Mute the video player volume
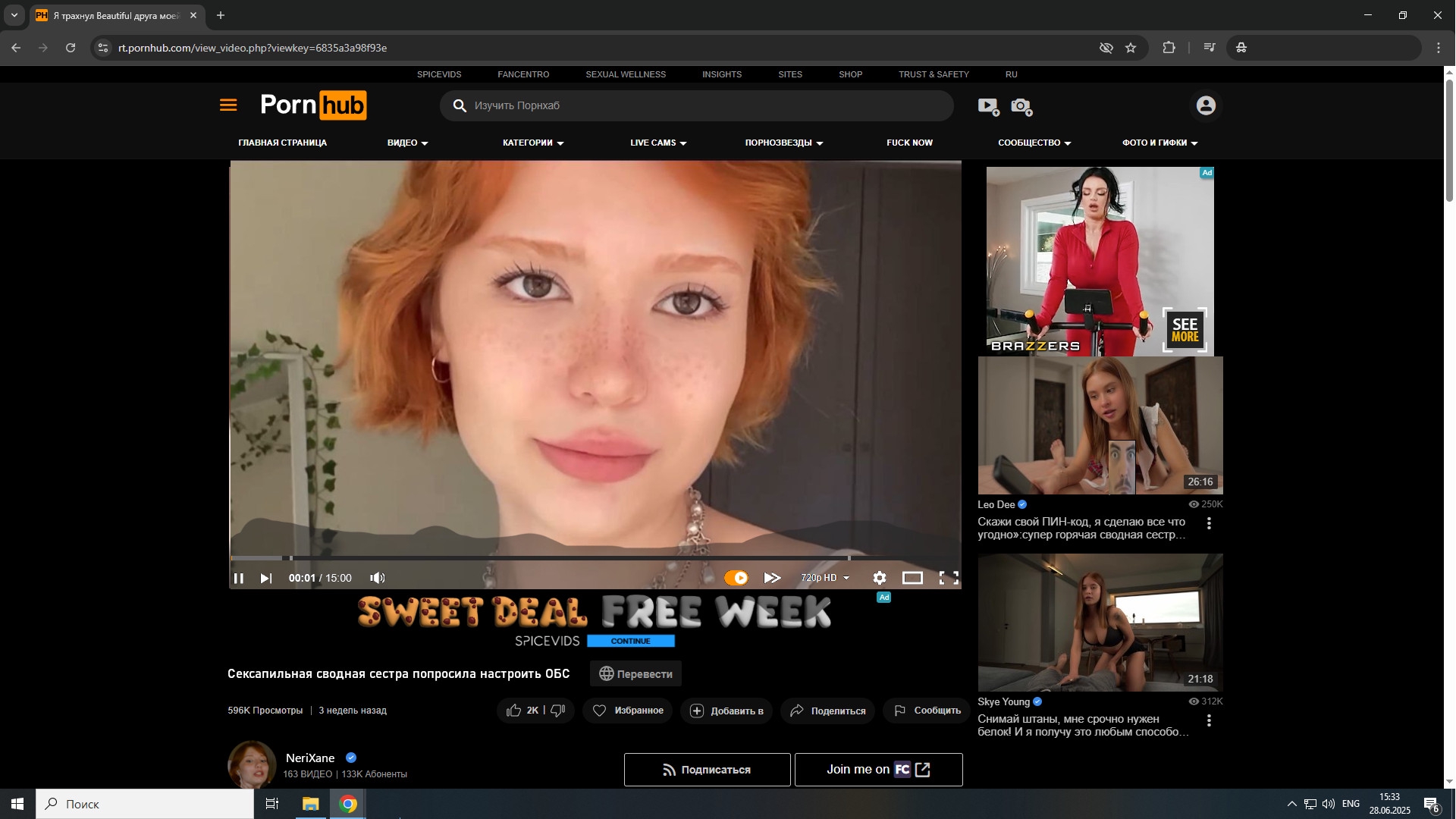Viewport: 1456px width, 819px height. pos(377,579)
